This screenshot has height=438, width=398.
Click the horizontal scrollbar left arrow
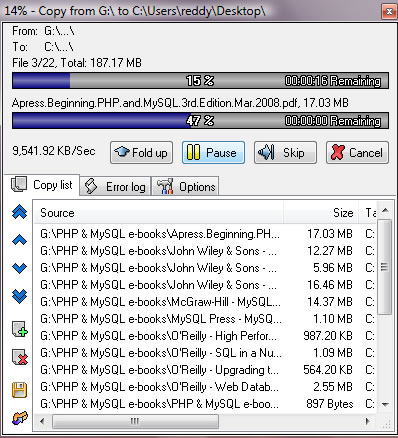pyautogui.click(x=42, y=421)
